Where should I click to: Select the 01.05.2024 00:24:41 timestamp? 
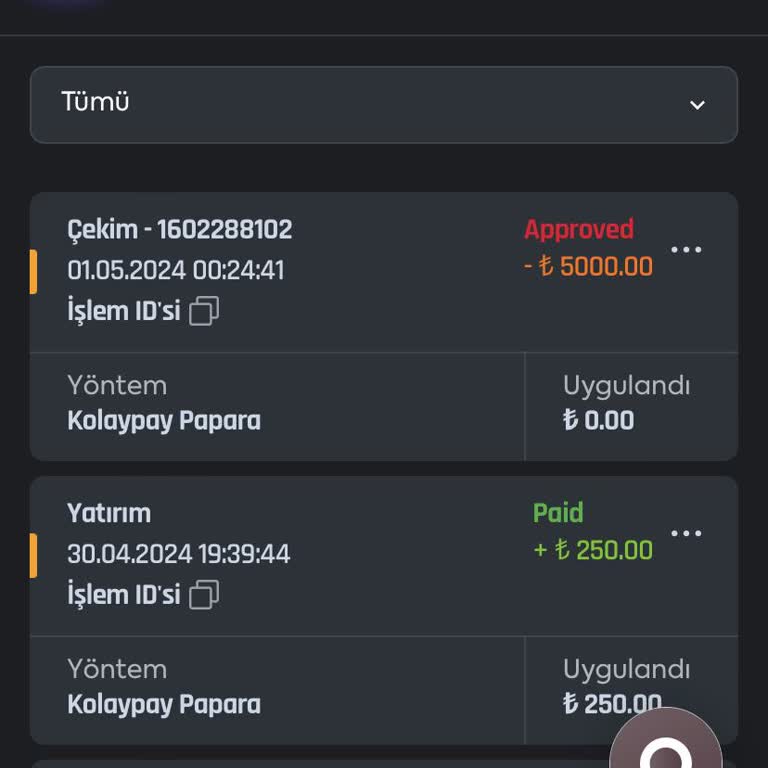(176, 270)
